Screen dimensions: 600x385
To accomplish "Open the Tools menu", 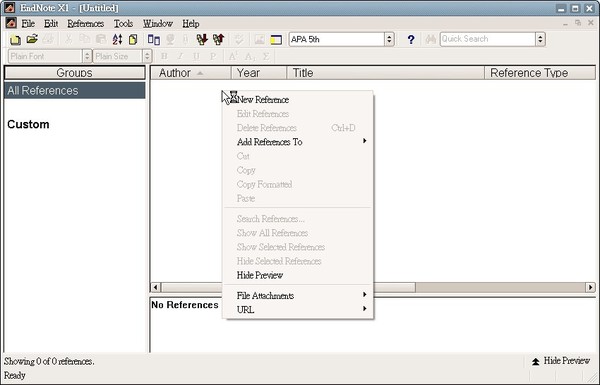I will click(x=123, y=23).
